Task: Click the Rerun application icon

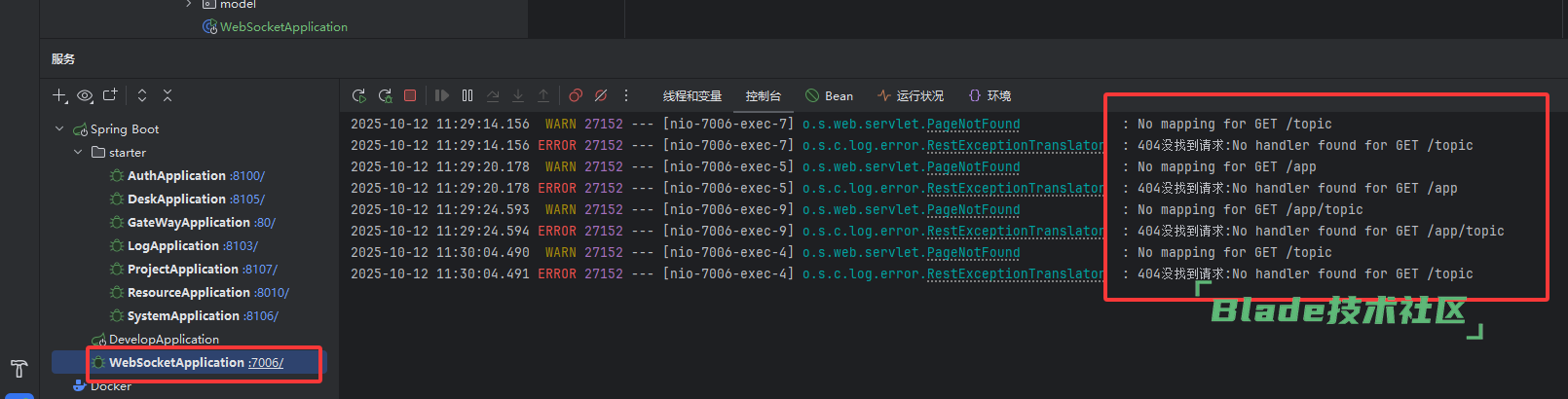Action: (x=359, y=95)
